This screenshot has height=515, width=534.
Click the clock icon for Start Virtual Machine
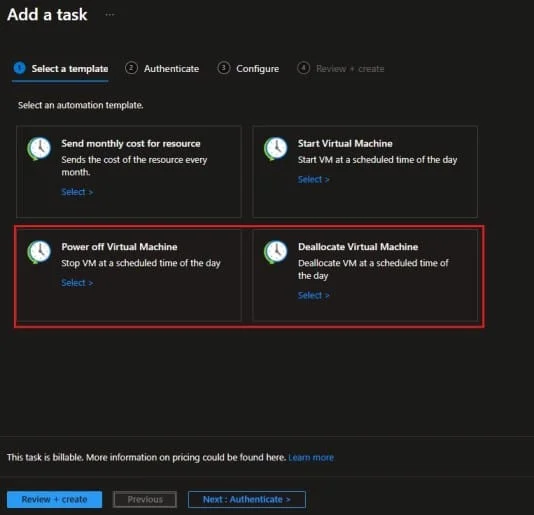tap(275, 149)
